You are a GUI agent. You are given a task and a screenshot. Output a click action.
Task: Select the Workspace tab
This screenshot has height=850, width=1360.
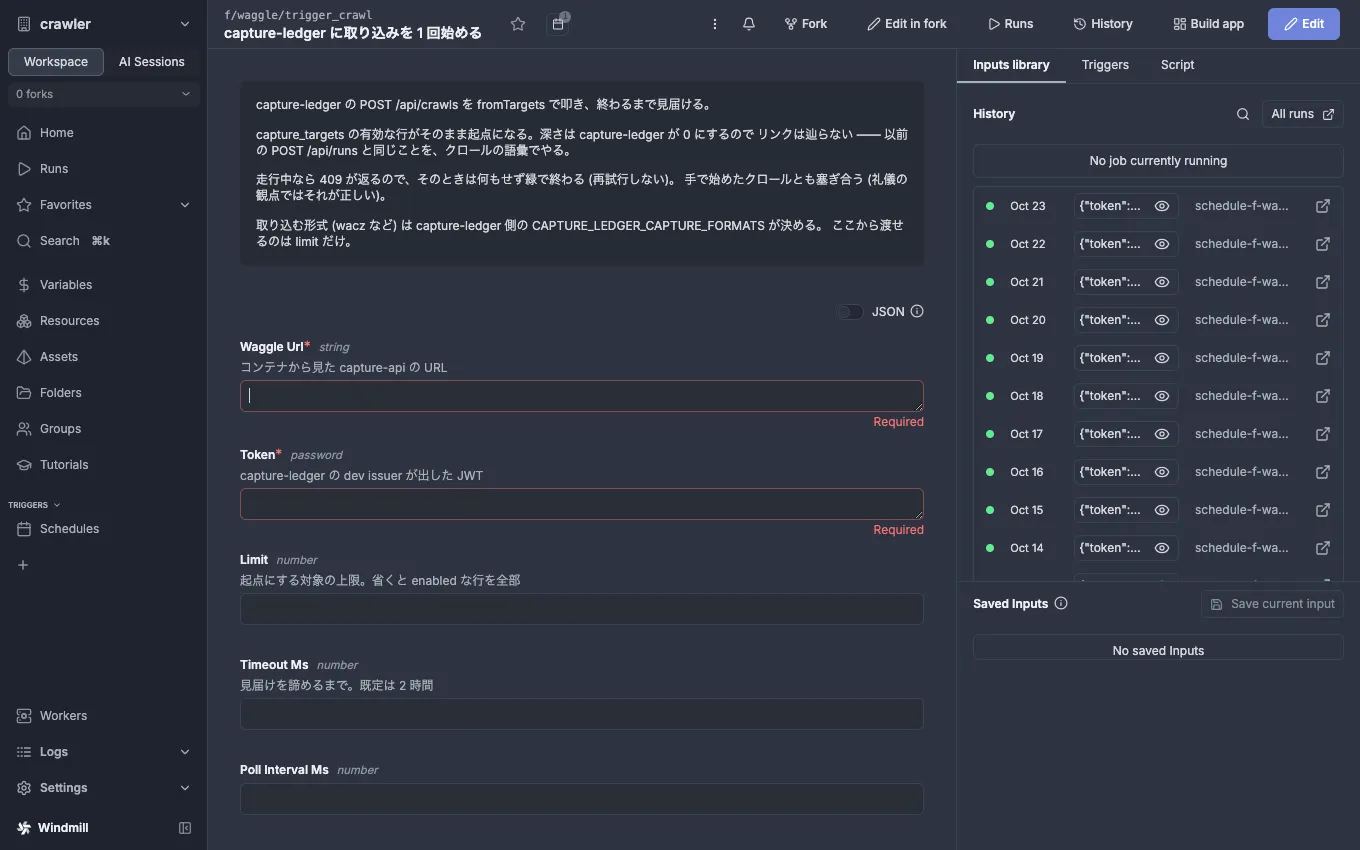click(56, 62)
